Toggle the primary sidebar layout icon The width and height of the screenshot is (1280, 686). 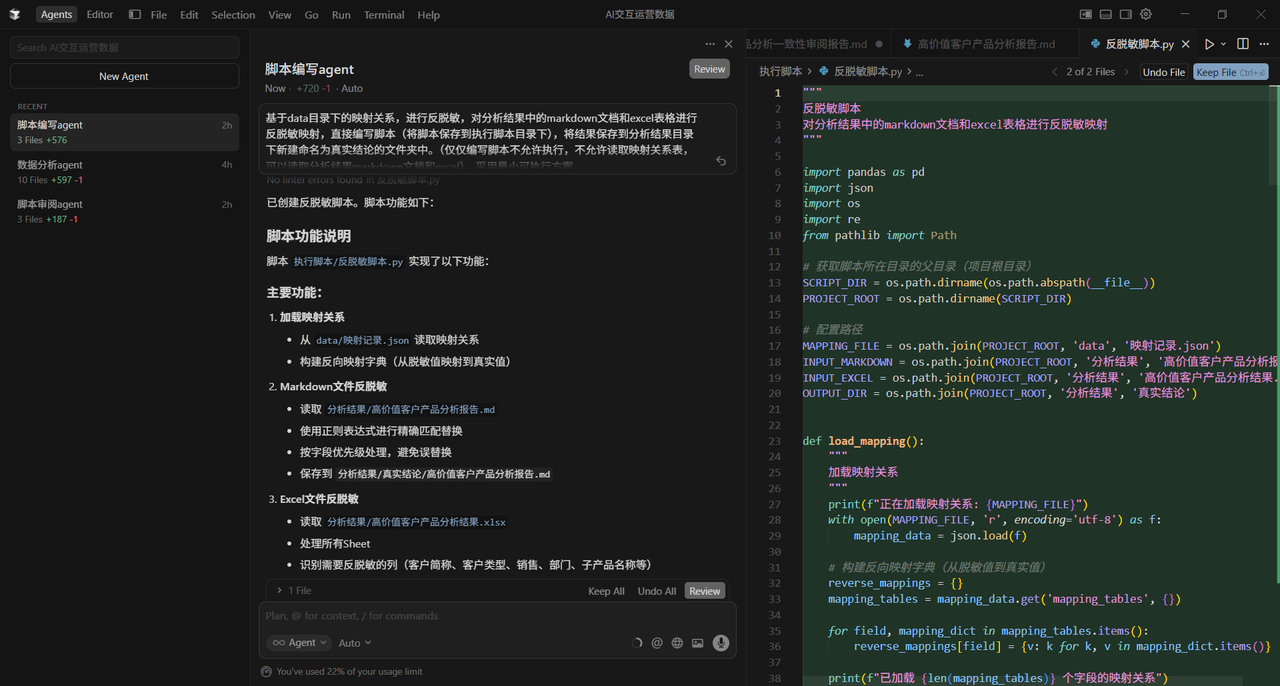click(1086, 14)
